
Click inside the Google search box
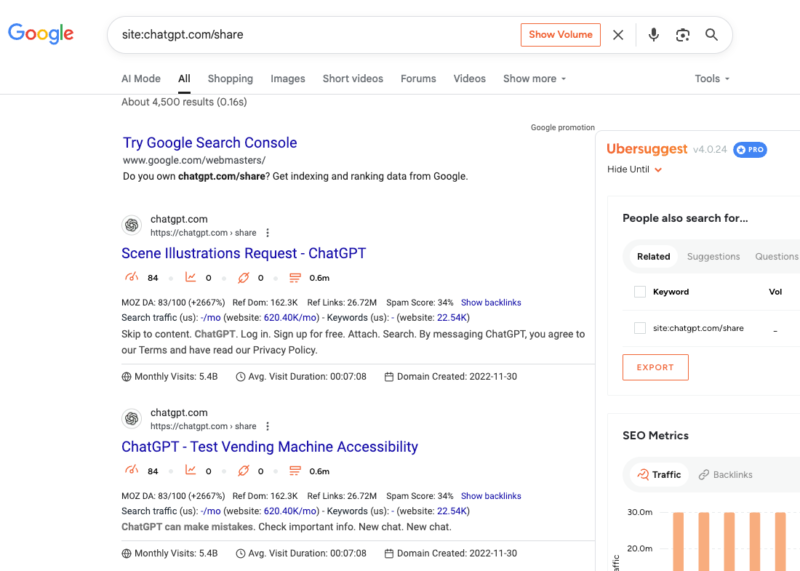tap(320, 35)
